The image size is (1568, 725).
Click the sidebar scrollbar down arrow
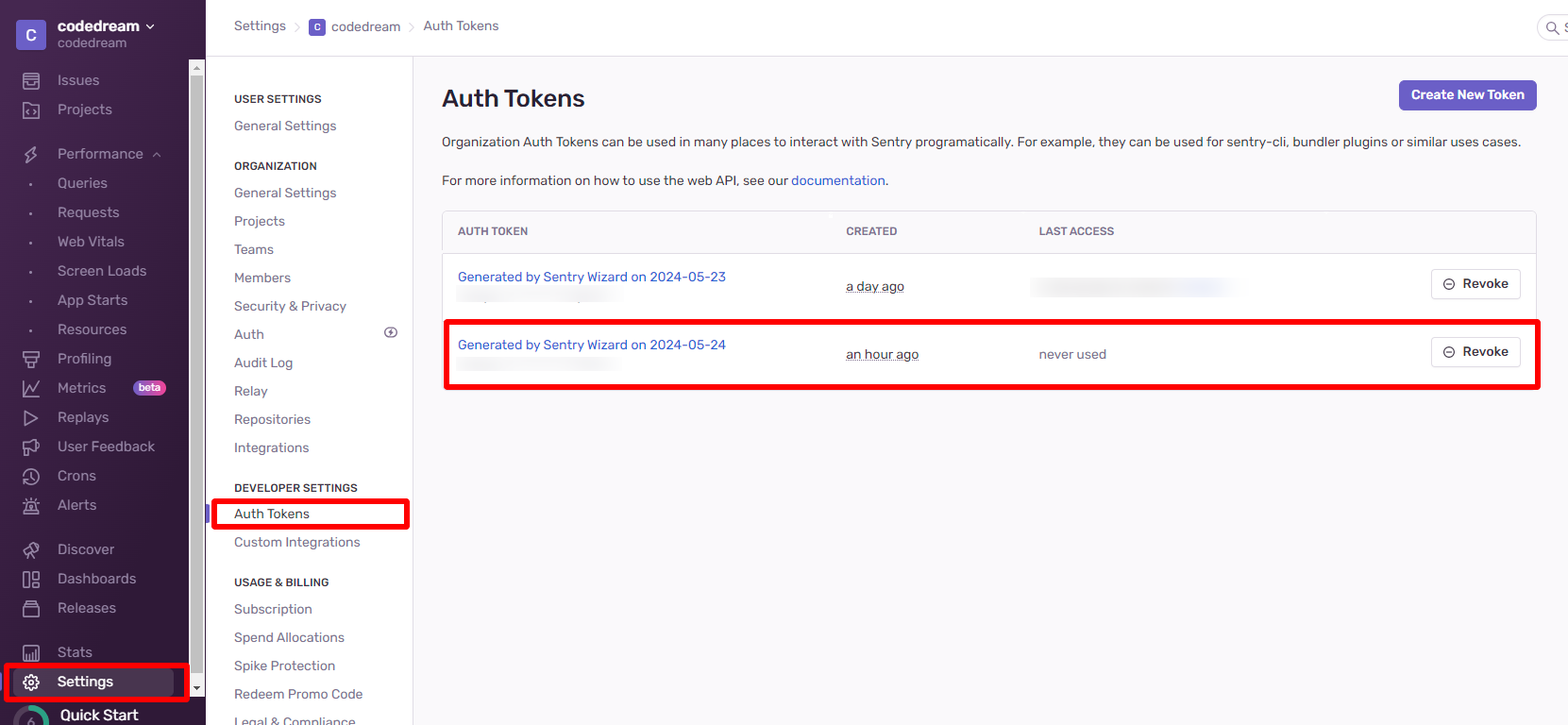point(197,689)
